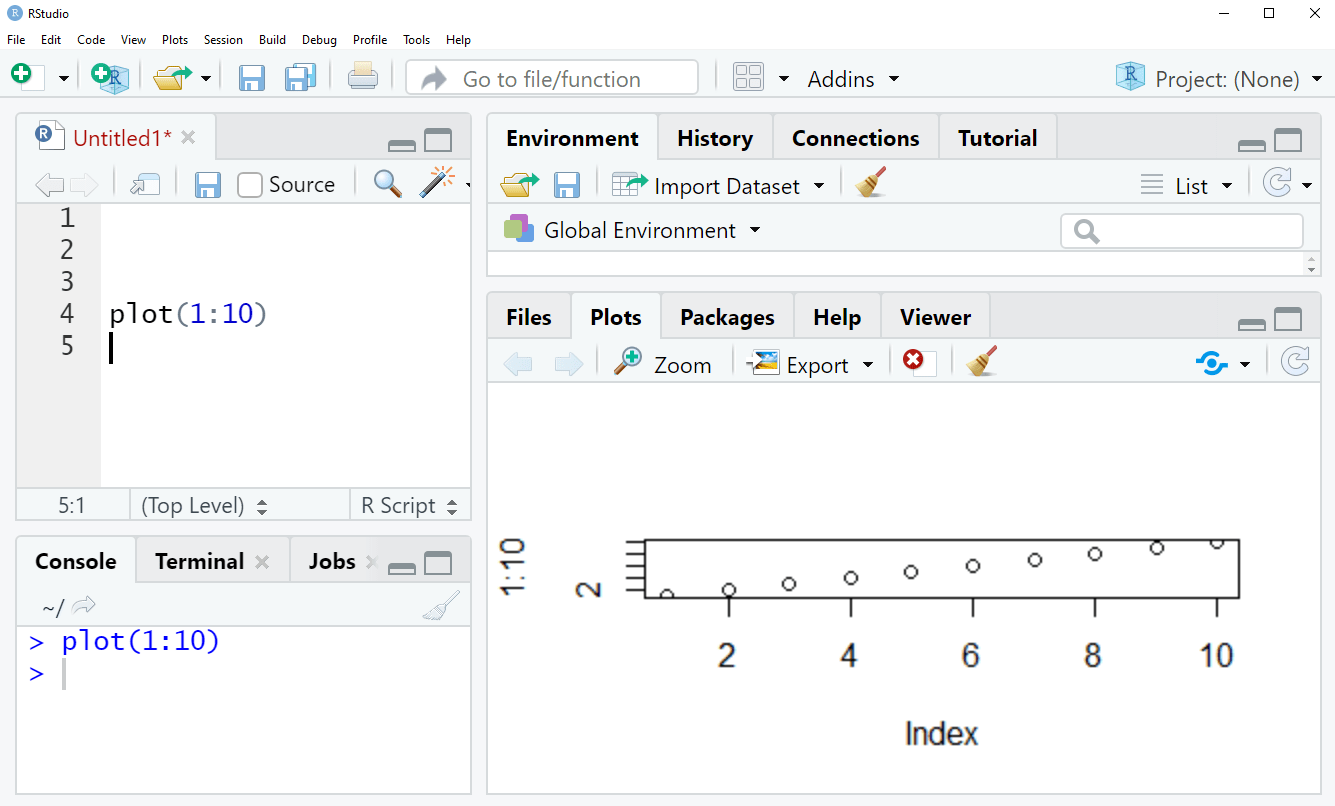
Task: Load workspace folder icon in Environment
Action: (x=520, y=184)
